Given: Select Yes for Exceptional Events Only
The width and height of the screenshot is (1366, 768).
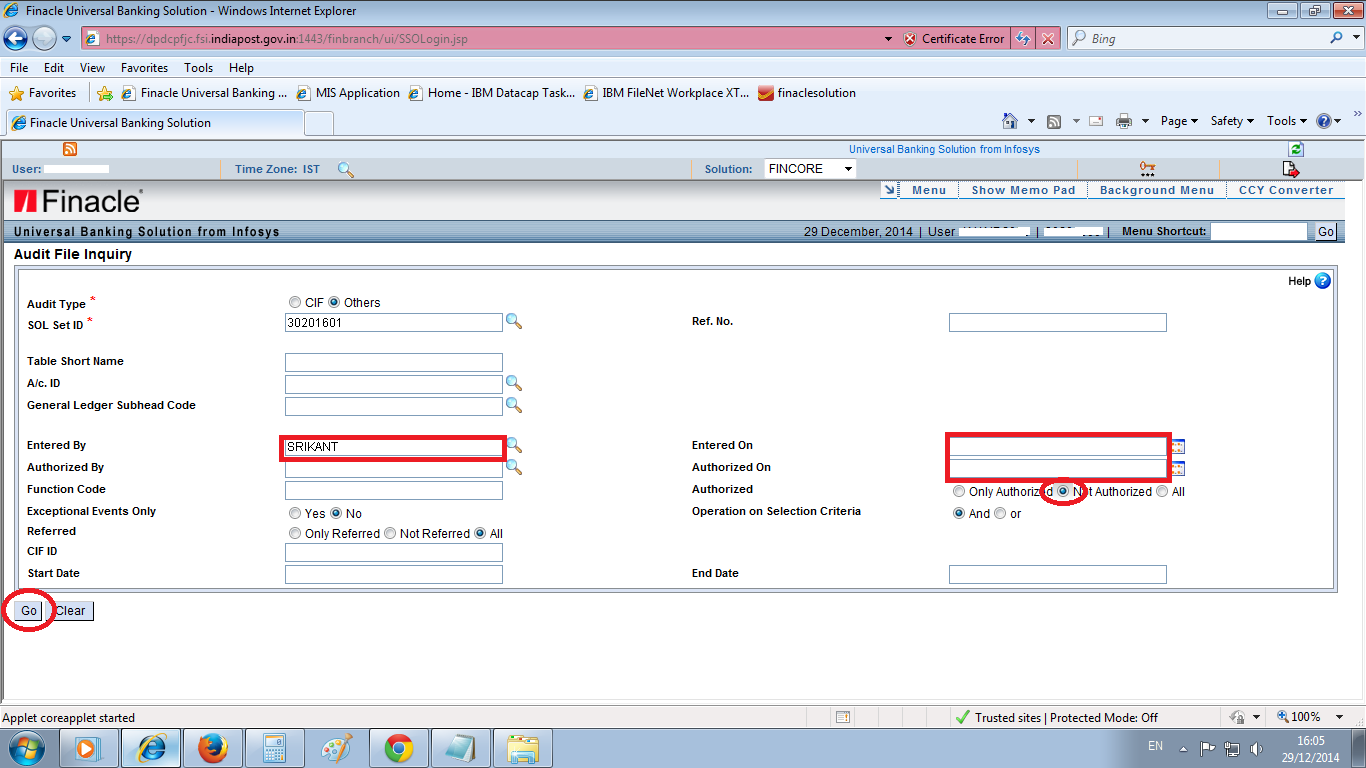Looking at the screenshot, I should pyautogui.click(x=294, y=513).
